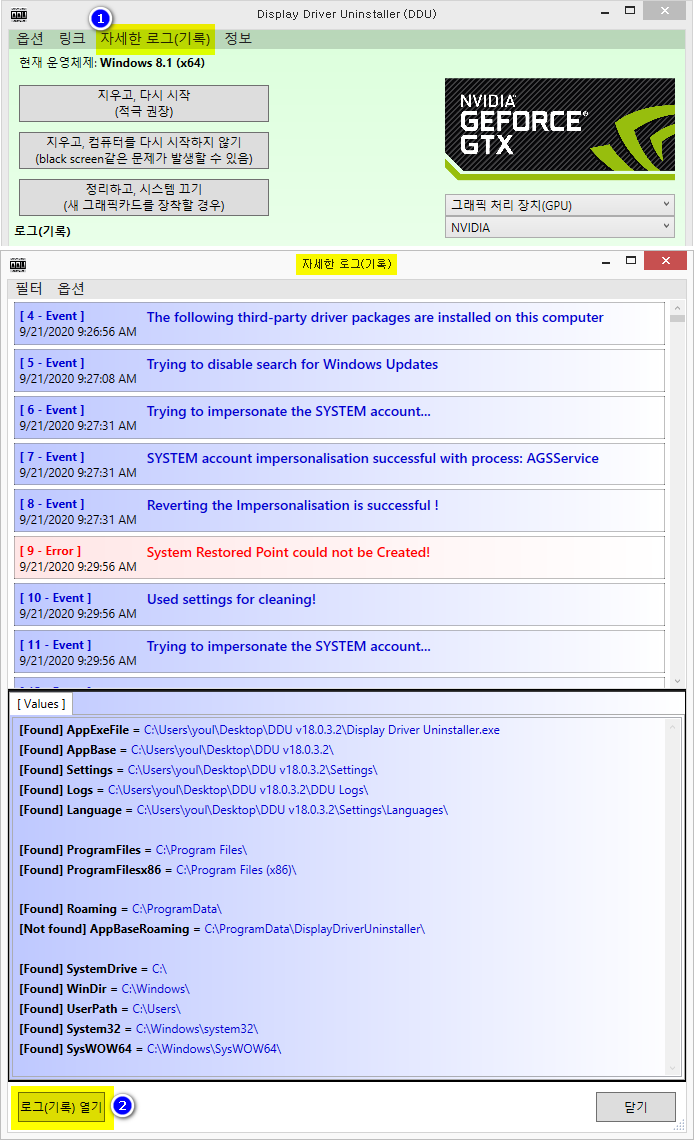Close the detailed log window
The image size is (694, 1140).
pyautogui.click(x=666, y=260)
